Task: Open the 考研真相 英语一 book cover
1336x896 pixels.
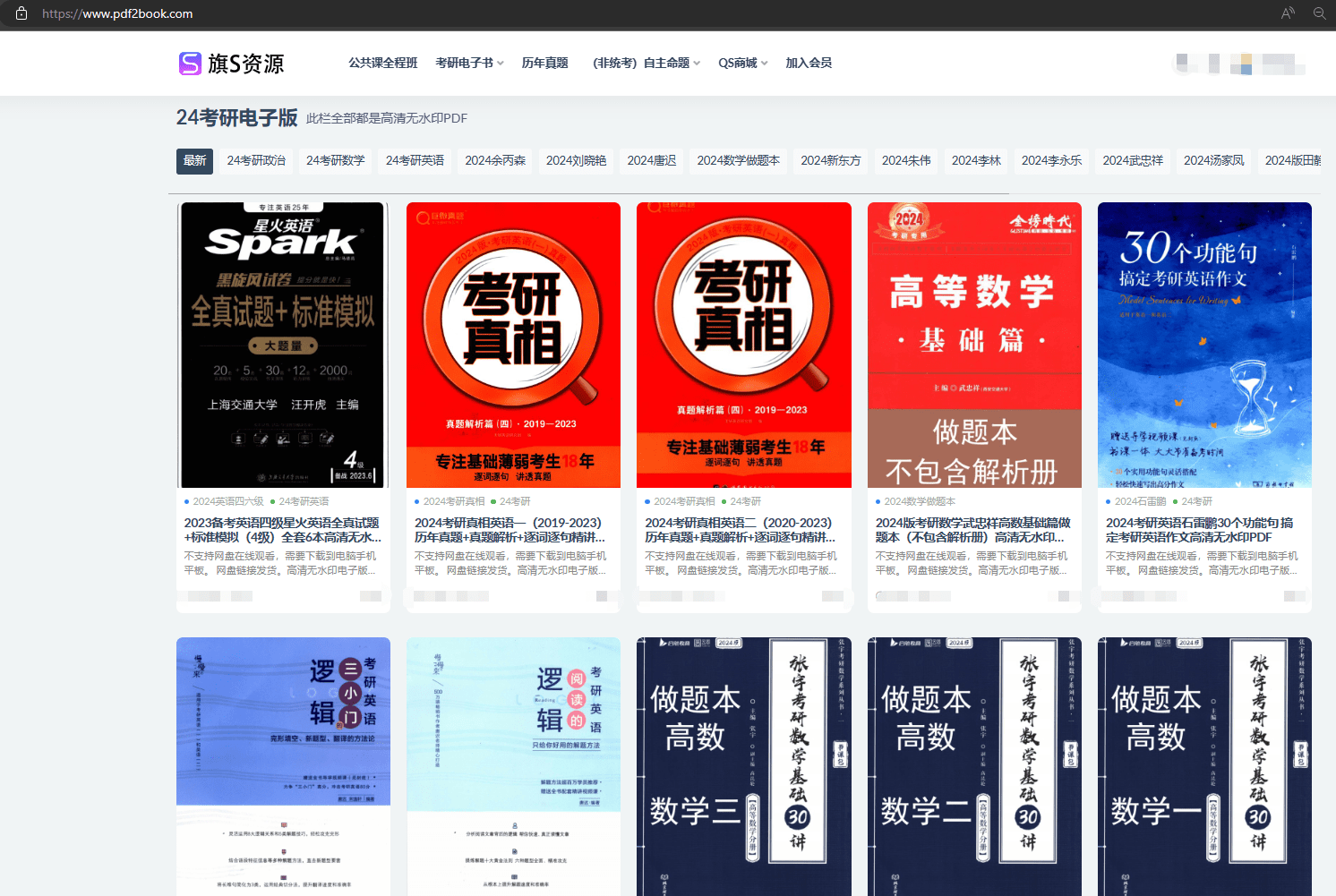Action: click(513, 345)
